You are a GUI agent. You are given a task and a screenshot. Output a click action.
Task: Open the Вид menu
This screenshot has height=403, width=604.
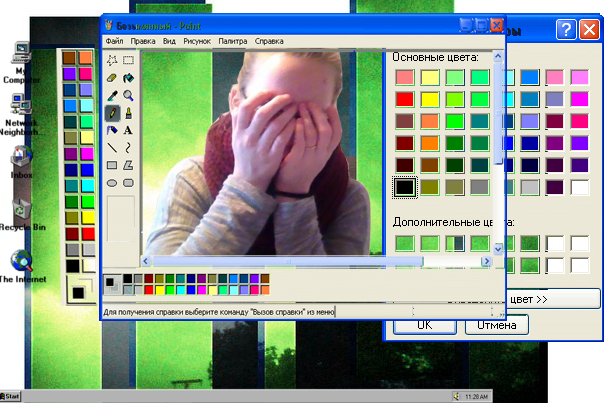coord(169,41)
